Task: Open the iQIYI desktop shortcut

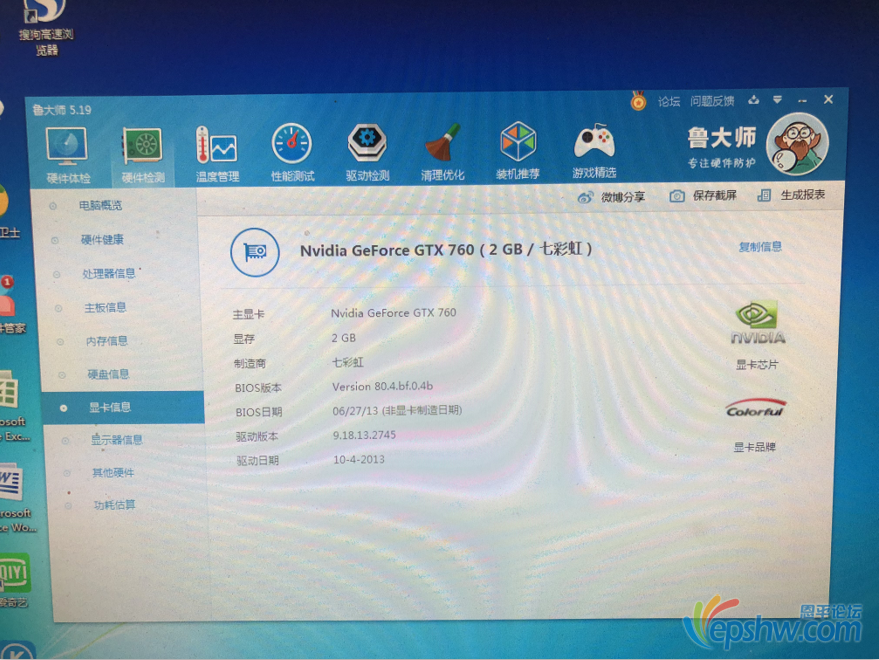Action: (x=14, y=580)
